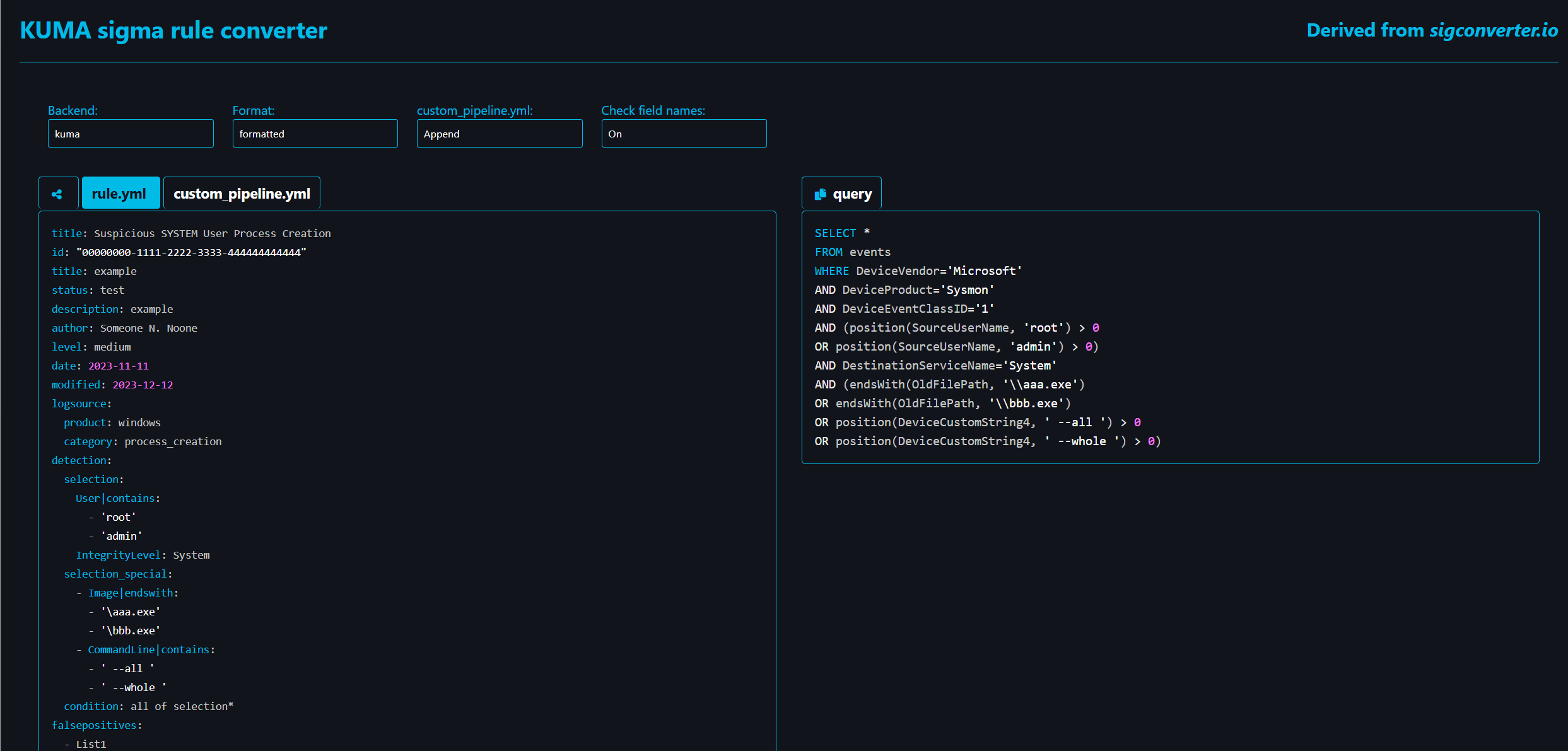Click the endsWith(OldFilePath, '\\bbb.exe') query line
1568x751 pixels.
tap(943, 404)
